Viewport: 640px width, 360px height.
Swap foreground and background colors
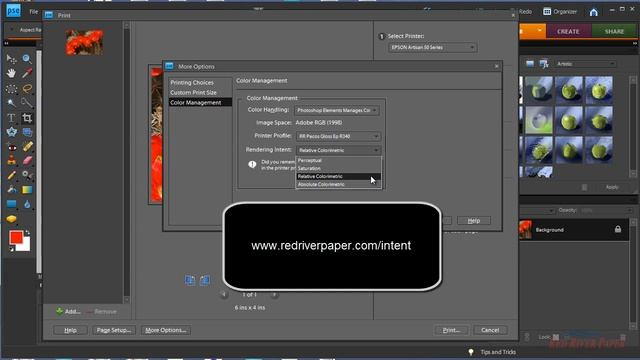[27, 233]
